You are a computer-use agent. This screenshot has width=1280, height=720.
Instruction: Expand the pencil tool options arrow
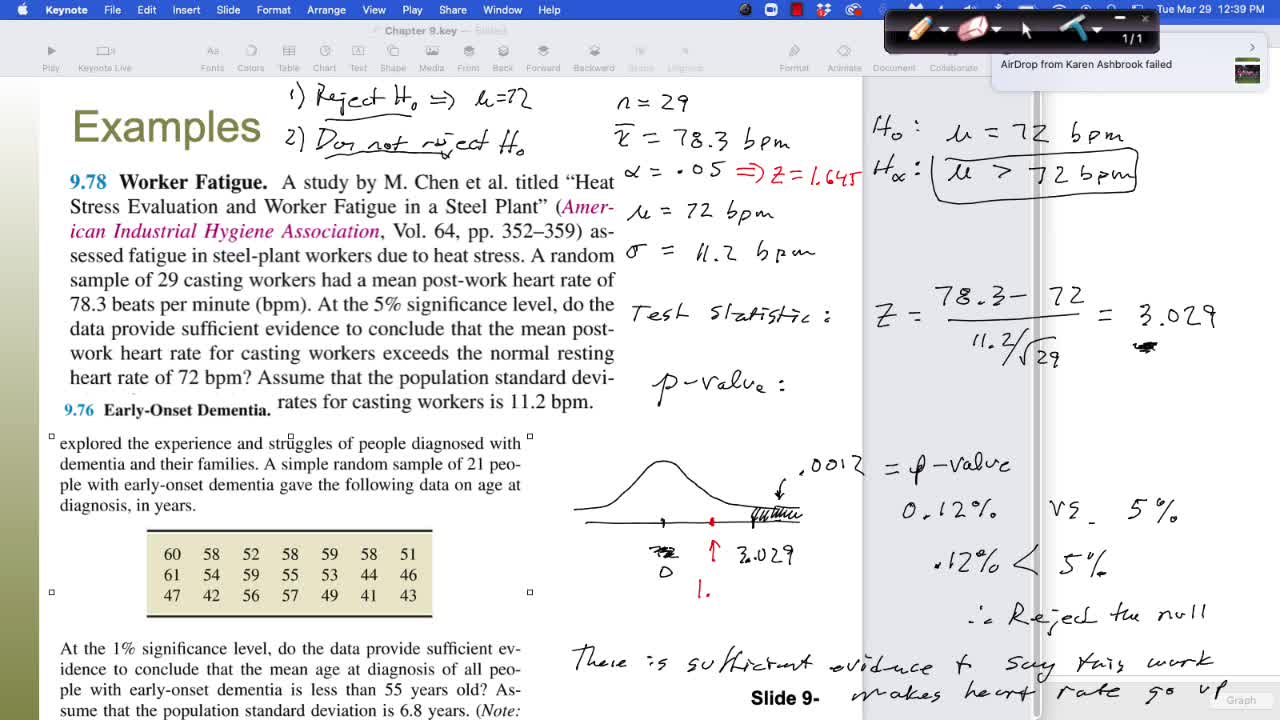pyautogui.click(x=945, y=30)
